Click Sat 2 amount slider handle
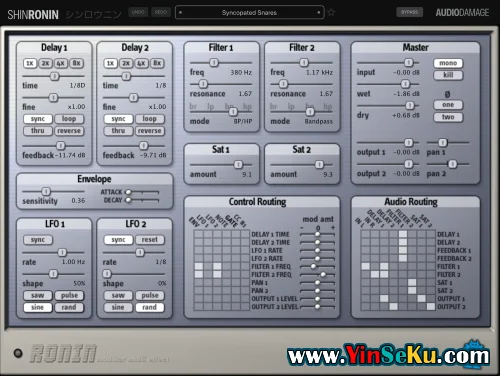500x376 pixels. (x=319, y=164)
